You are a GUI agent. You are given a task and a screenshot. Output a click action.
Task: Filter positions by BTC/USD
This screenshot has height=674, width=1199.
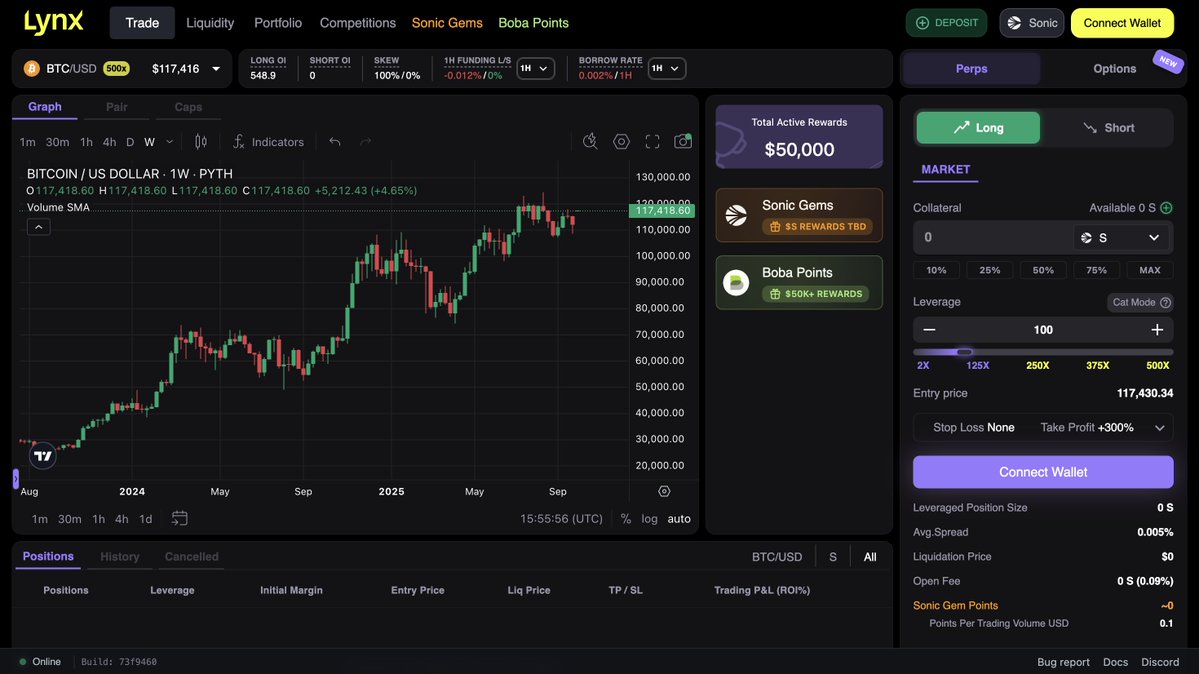pyautogui.click(x=777, y=557)
